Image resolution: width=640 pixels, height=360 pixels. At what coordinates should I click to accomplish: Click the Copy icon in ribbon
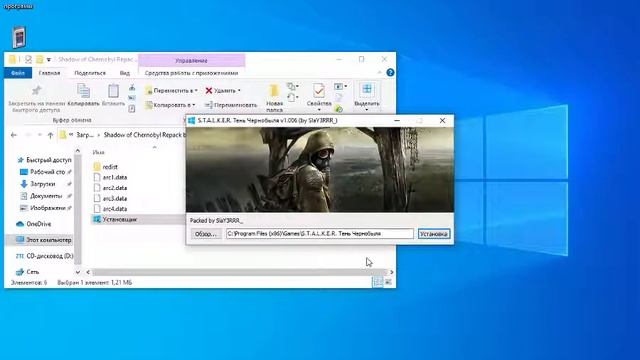(x=83, y=91)
